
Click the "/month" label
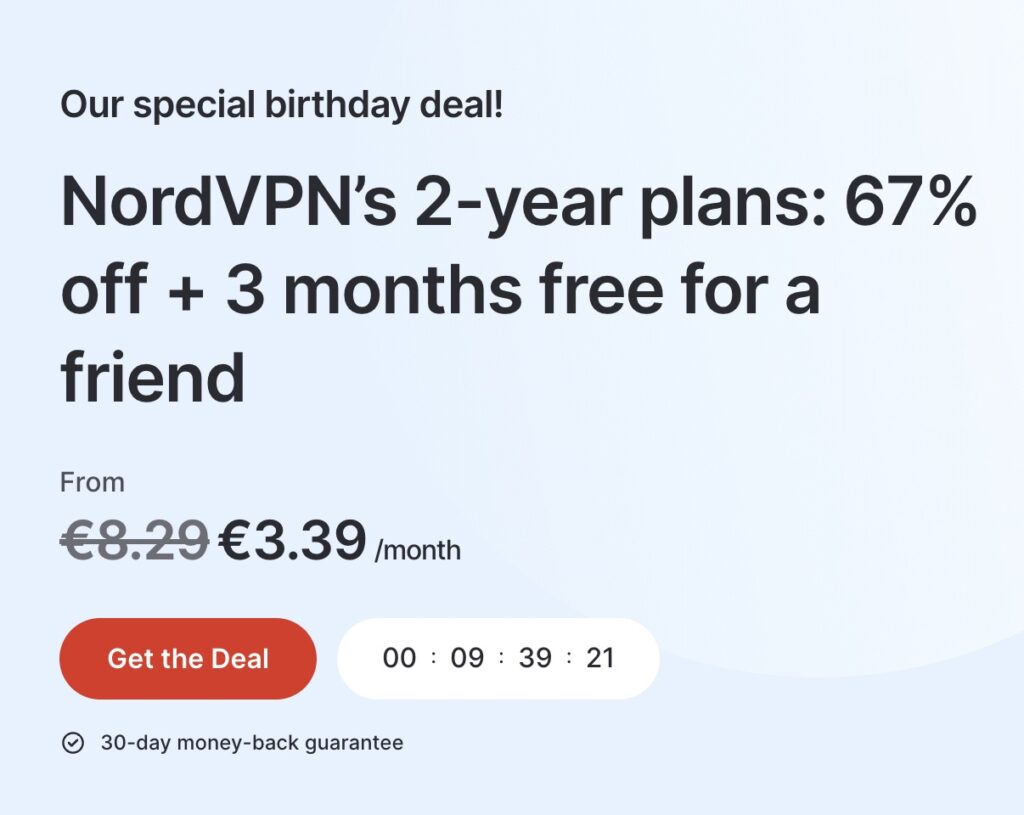[x=418, y=550]
